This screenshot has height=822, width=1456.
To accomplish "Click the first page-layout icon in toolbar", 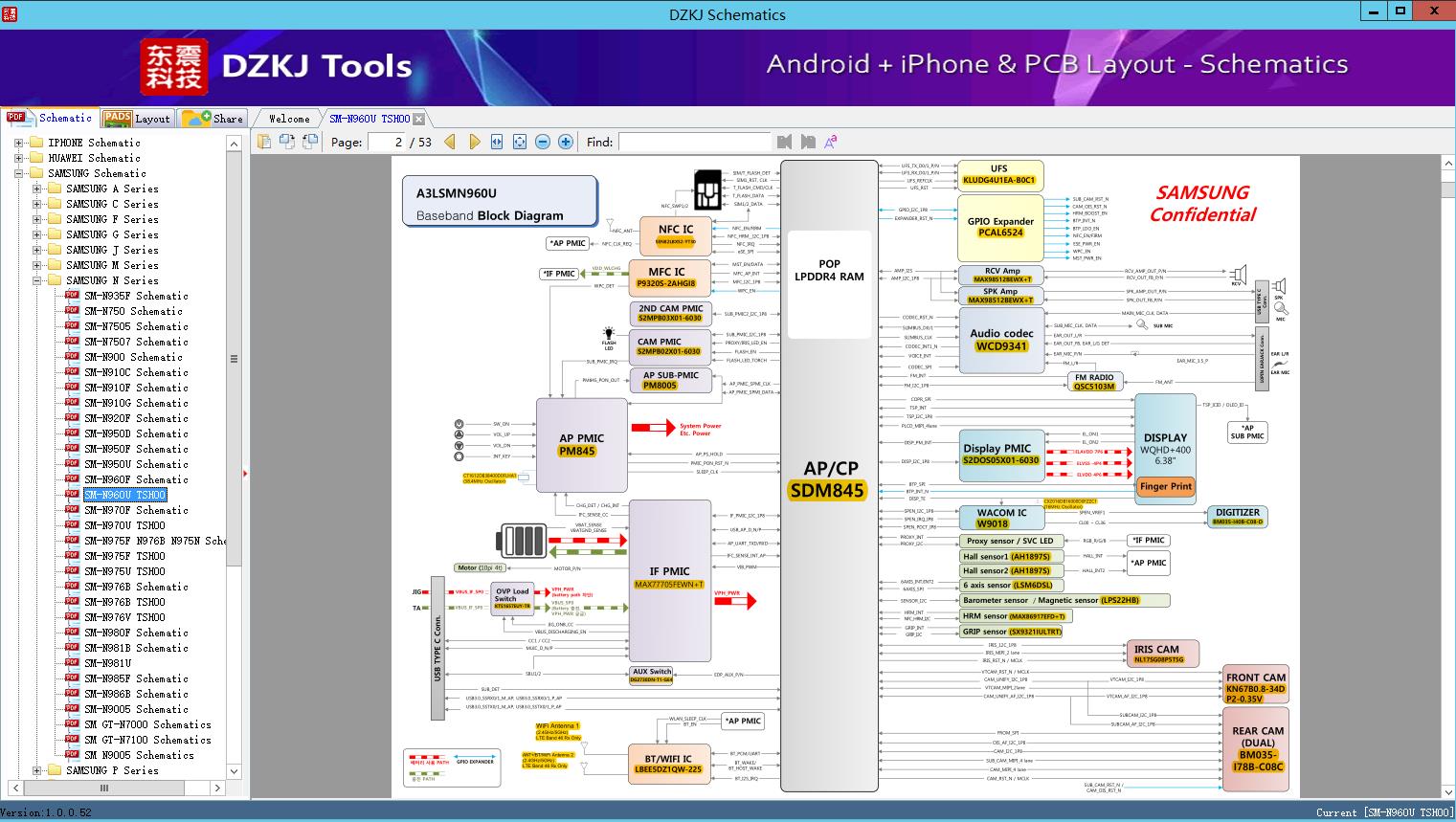I will pos(265,142).
